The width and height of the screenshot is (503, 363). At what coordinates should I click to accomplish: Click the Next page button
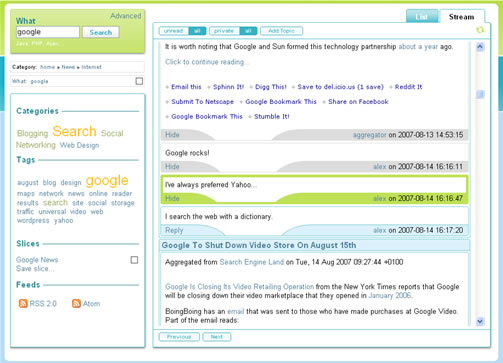coord(217,337)
